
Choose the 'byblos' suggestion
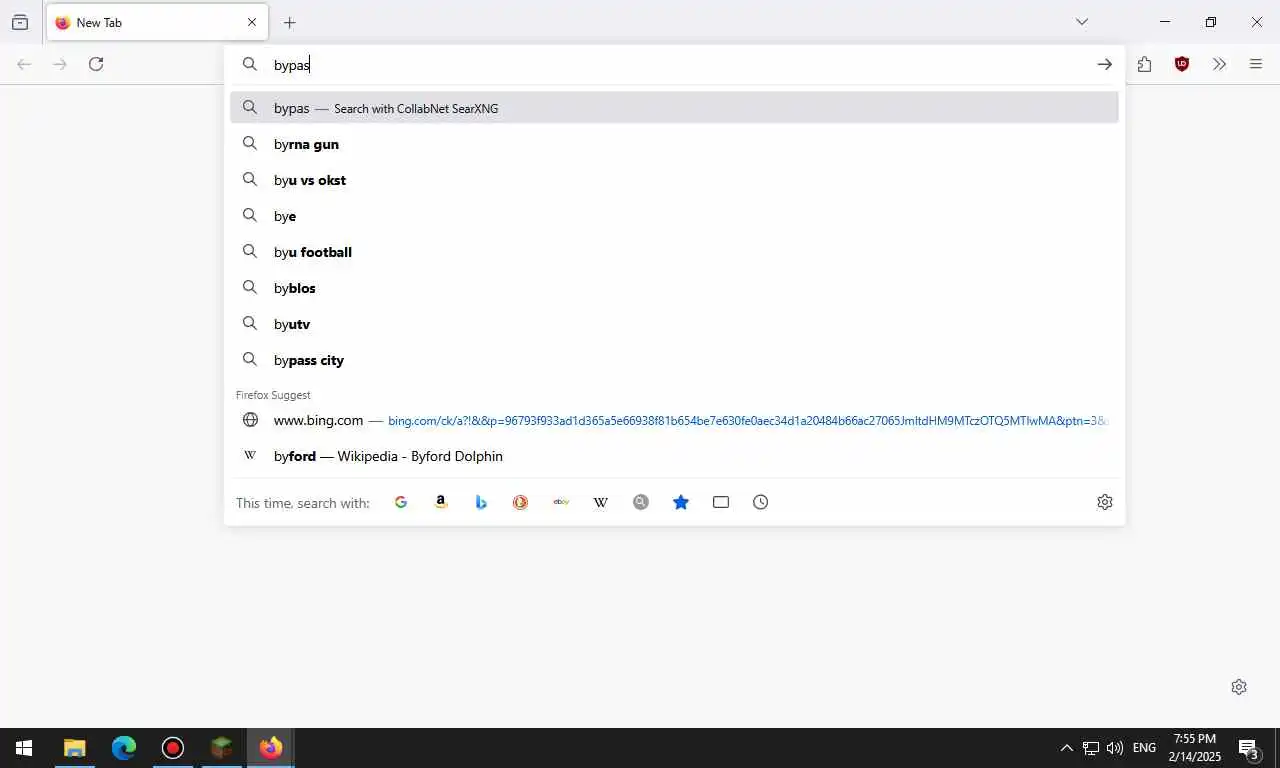[x=674, y=288]
